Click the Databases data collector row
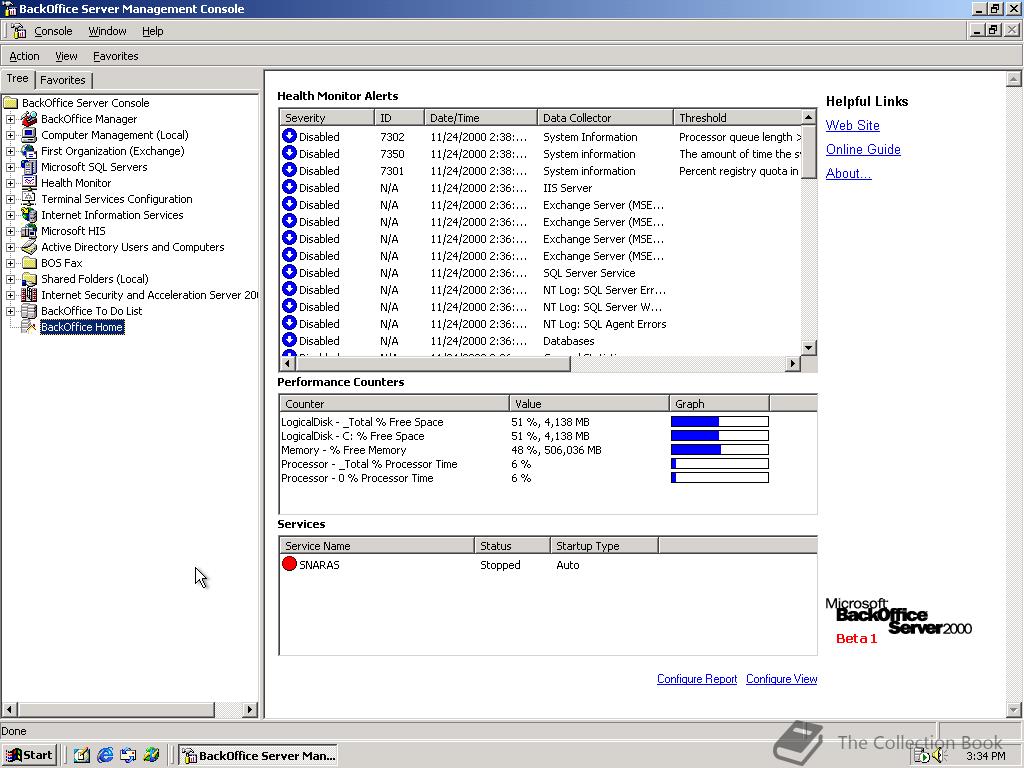This screenshot has width=1024, height=768. [540, 341]
